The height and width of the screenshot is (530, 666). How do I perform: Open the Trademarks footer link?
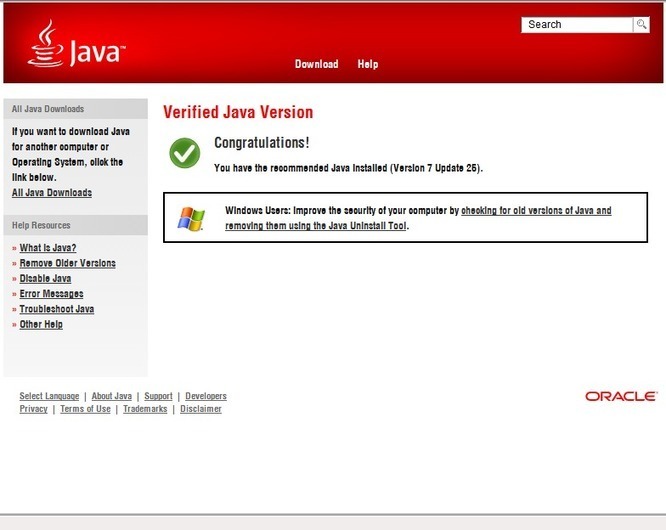point(145,409)
